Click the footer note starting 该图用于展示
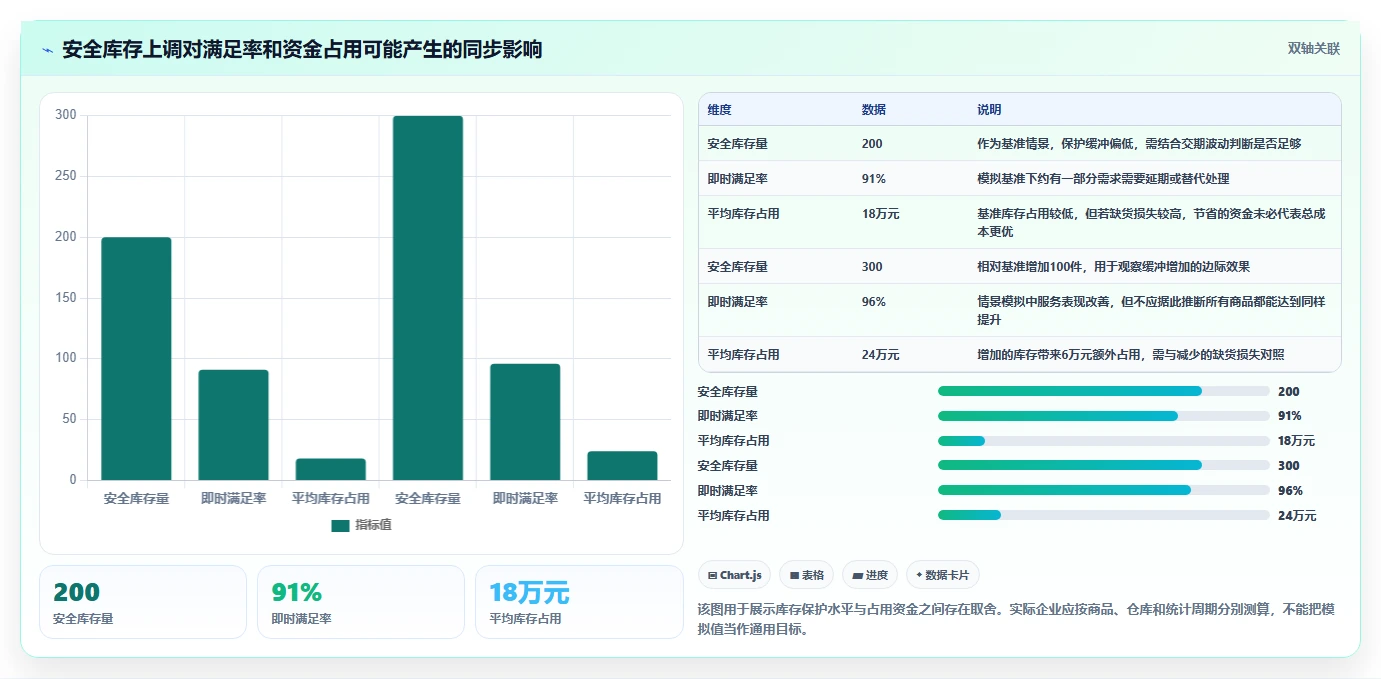 (1016, 619)
